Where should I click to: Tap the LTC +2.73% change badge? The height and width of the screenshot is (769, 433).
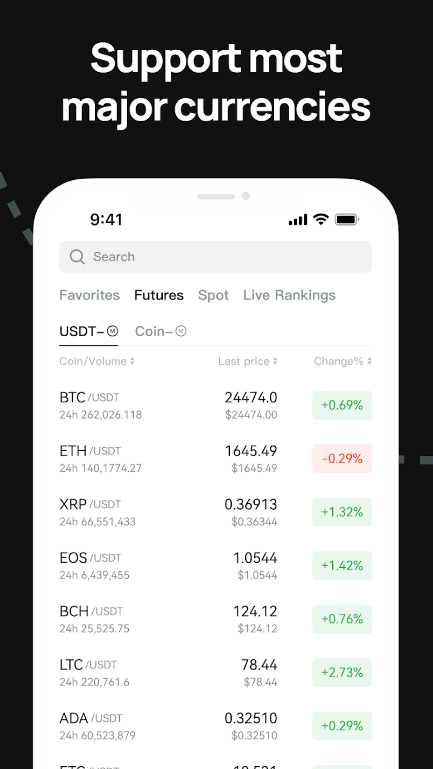click(342, 672)
